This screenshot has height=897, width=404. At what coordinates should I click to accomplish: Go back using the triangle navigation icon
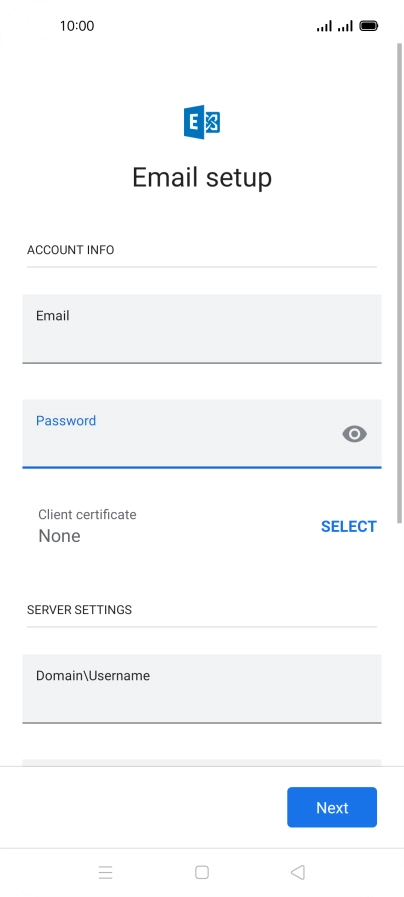pyautogui.click(x=298, y=872)
